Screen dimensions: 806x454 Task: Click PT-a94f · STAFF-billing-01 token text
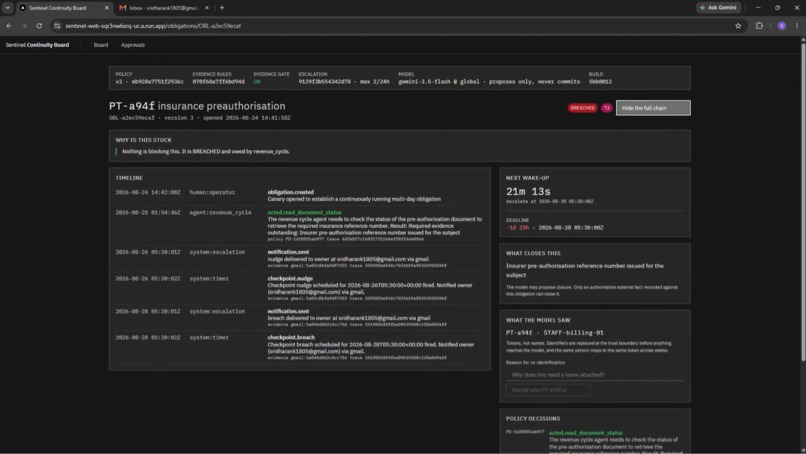pyautogui.click(x=555, y=333)
